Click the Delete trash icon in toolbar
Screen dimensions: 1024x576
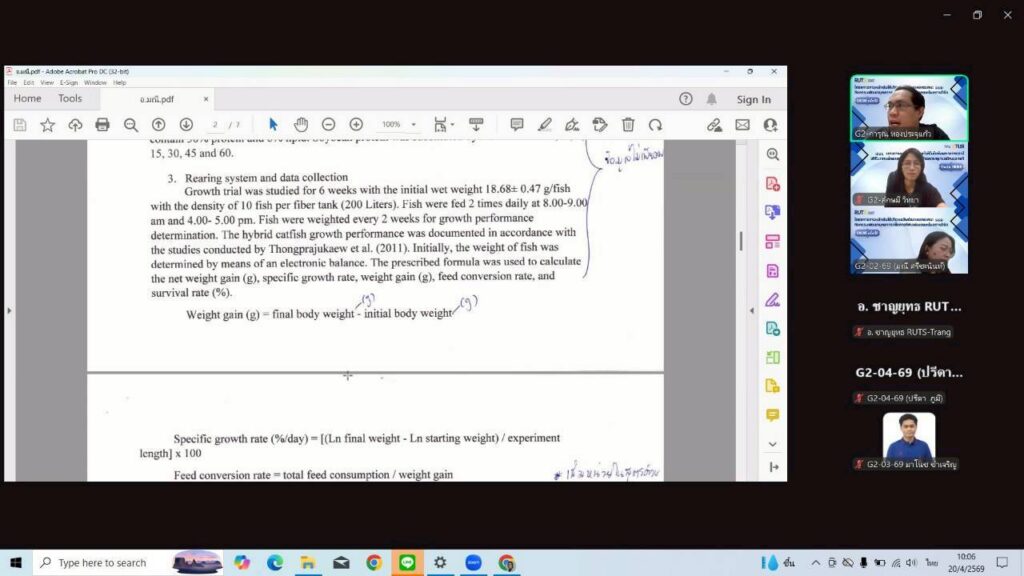628,125
